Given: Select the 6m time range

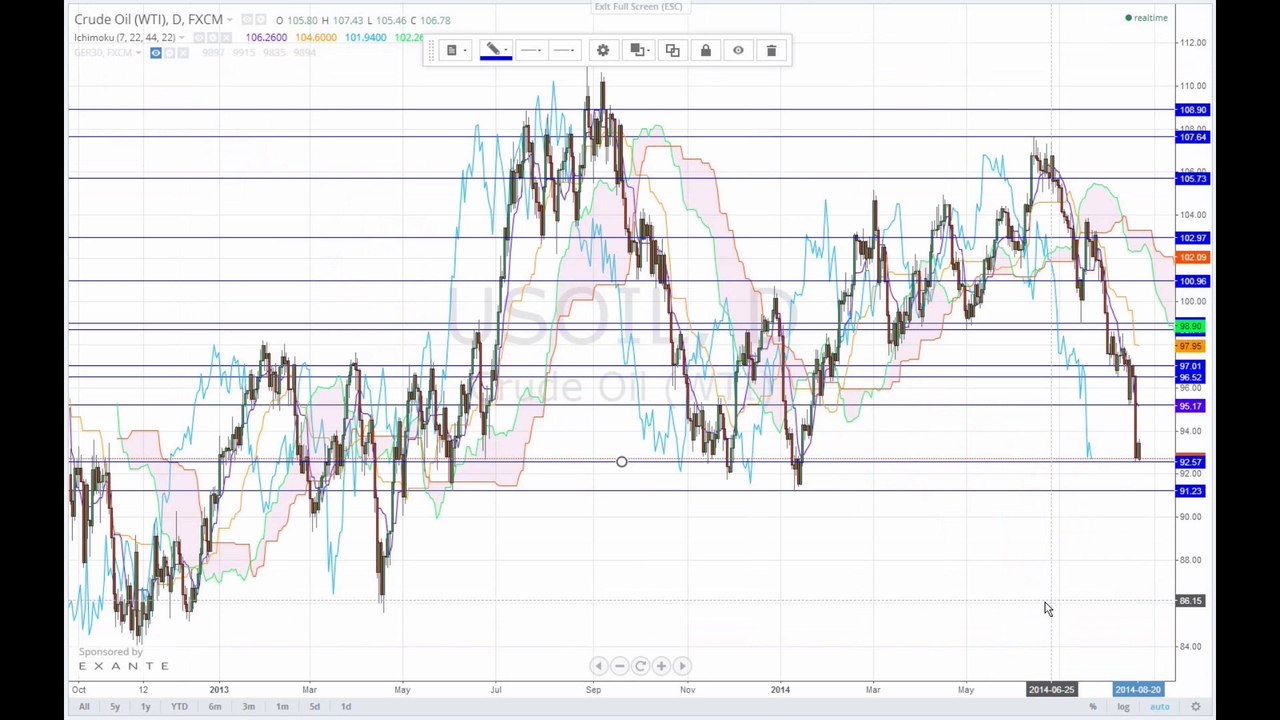Looking at the screenshot, I should [x=215, y=707].
